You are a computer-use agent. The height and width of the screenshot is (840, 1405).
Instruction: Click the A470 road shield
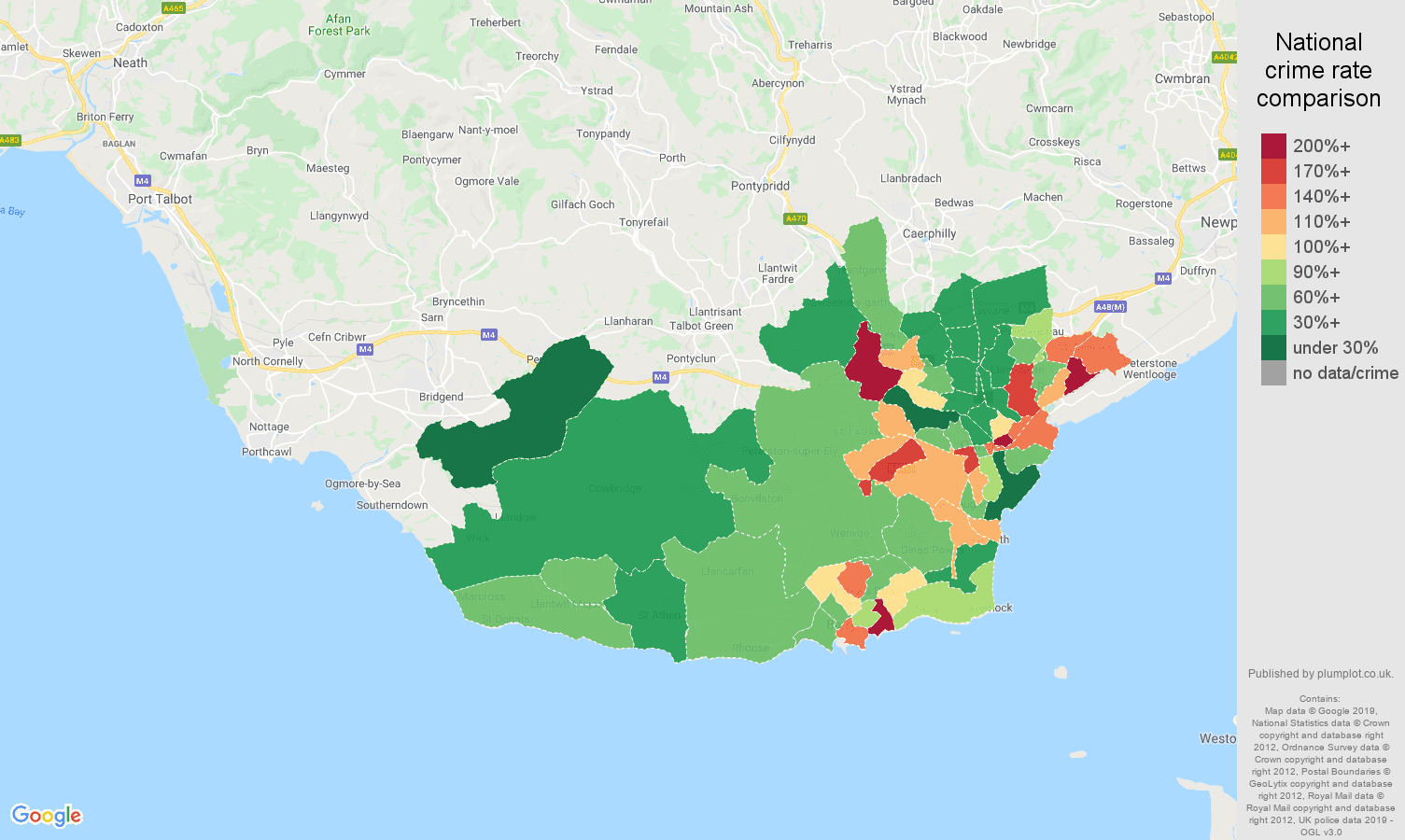point(795,218)
